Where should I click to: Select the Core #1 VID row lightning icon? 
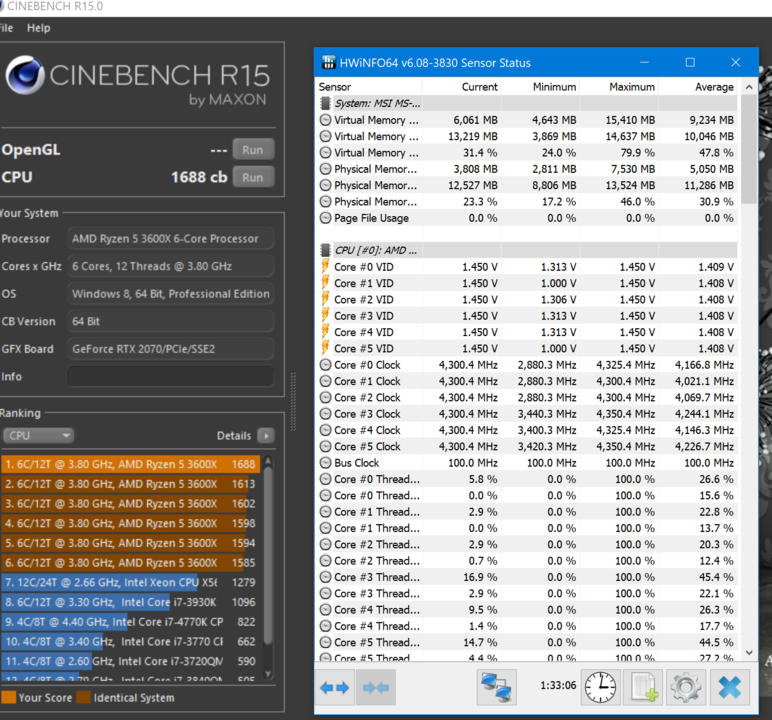pyautogui.click(x=325, y=283)
